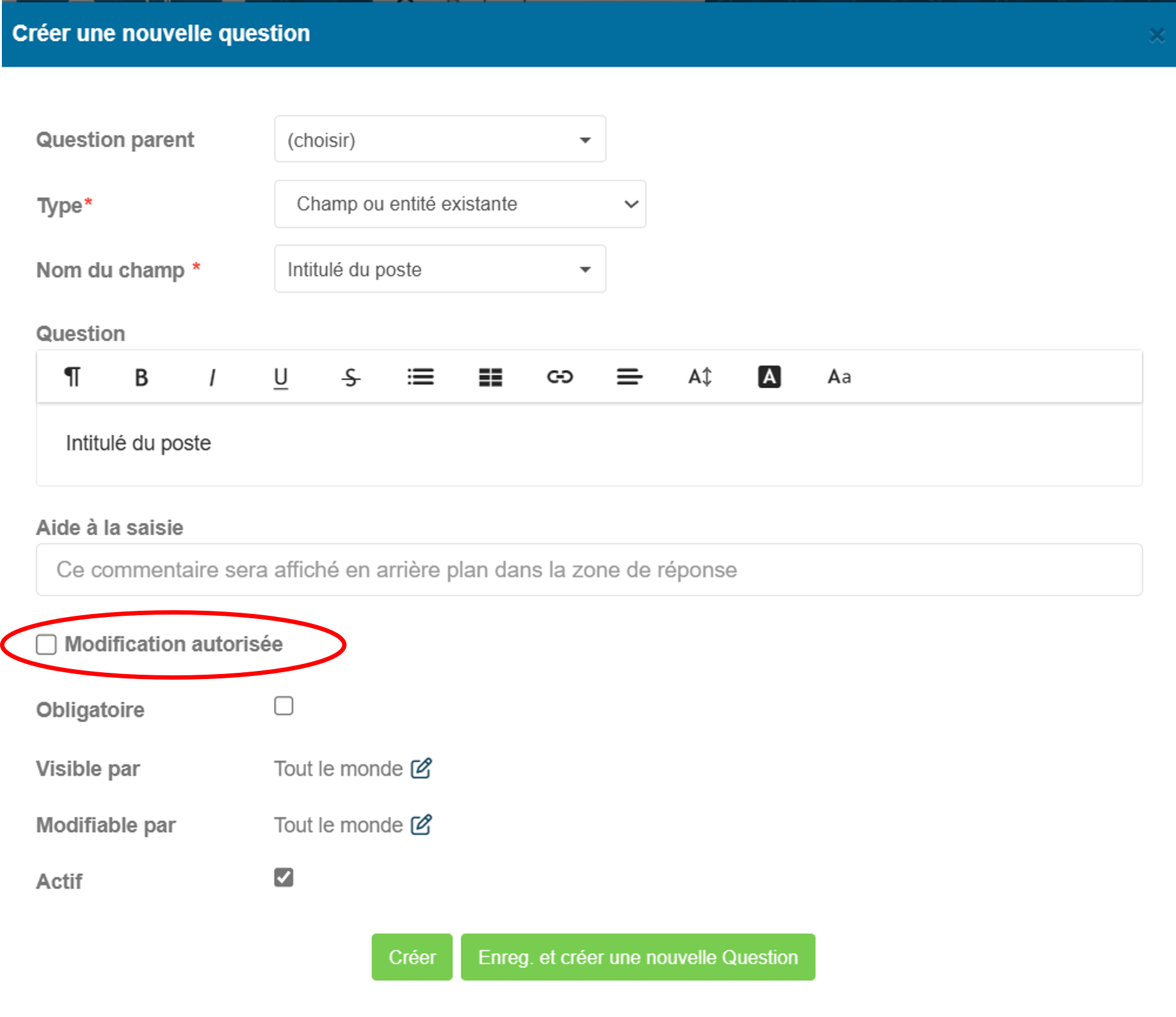1176x1017 pixels.
Task: Toggle bold formatting in the editor
Action: pyautogui.click(x=141, y=377)
